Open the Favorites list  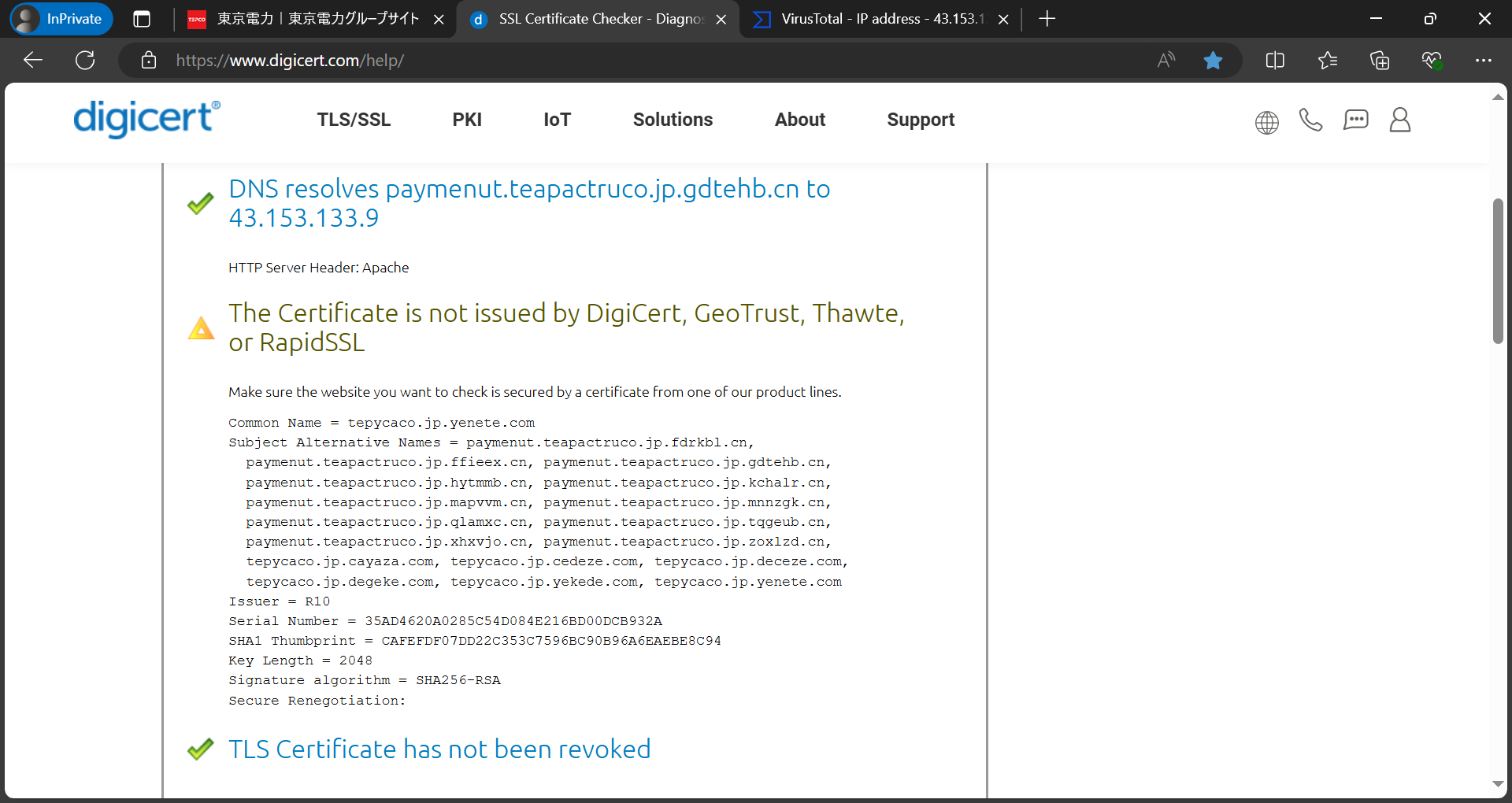pos(1328,60)
